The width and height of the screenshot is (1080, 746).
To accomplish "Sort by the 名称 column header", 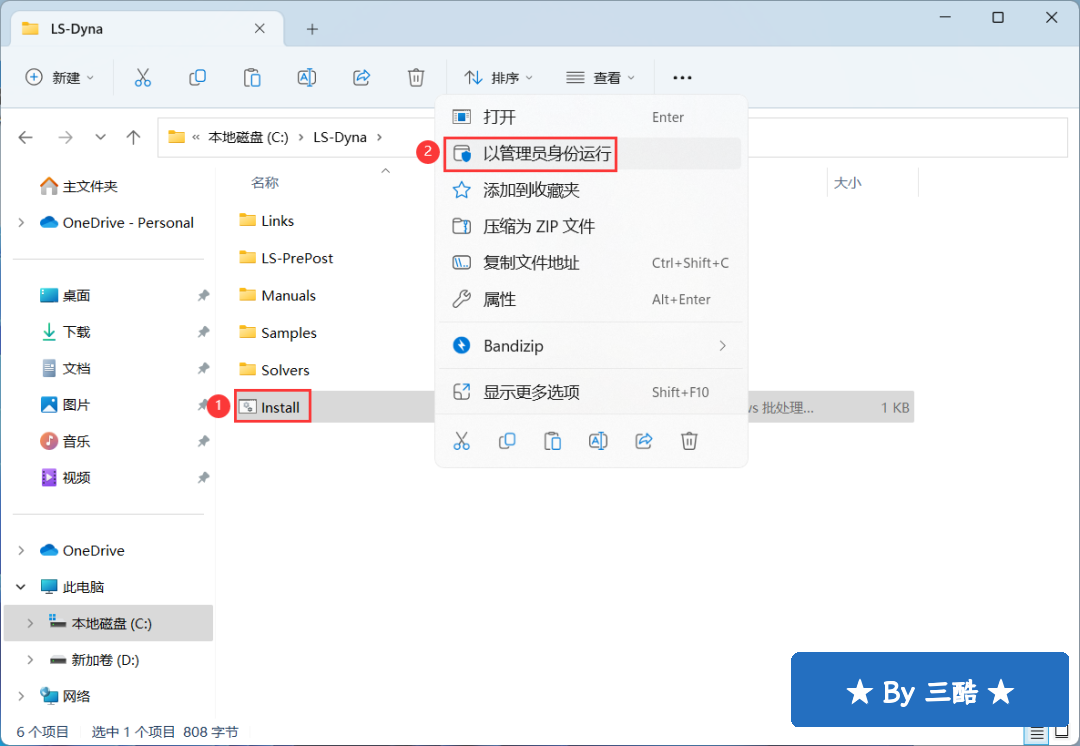I will 265,183.
